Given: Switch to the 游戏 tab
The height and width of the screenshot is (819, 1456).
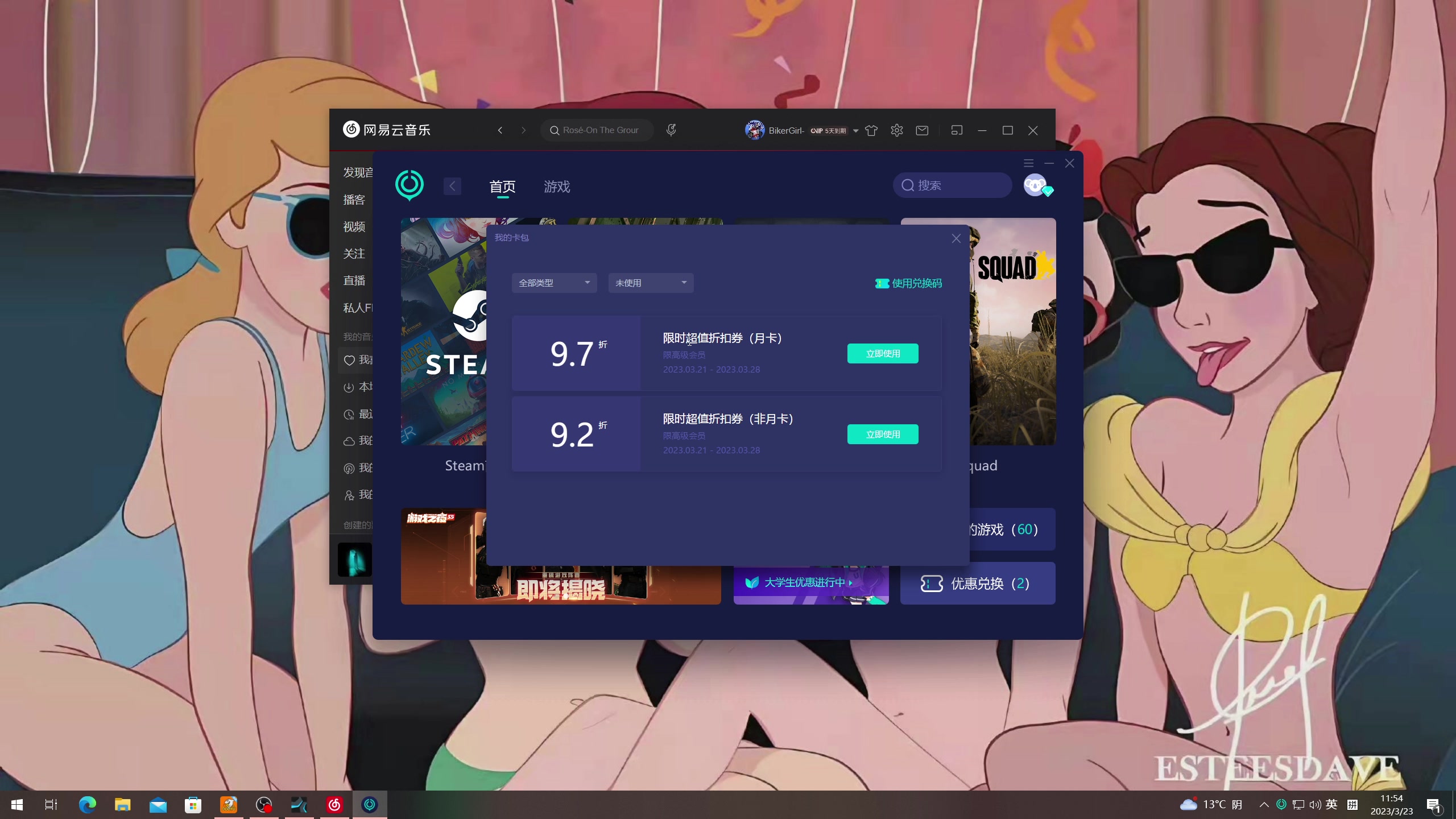Looking at the screenshot, I should [x=557, y=187].
